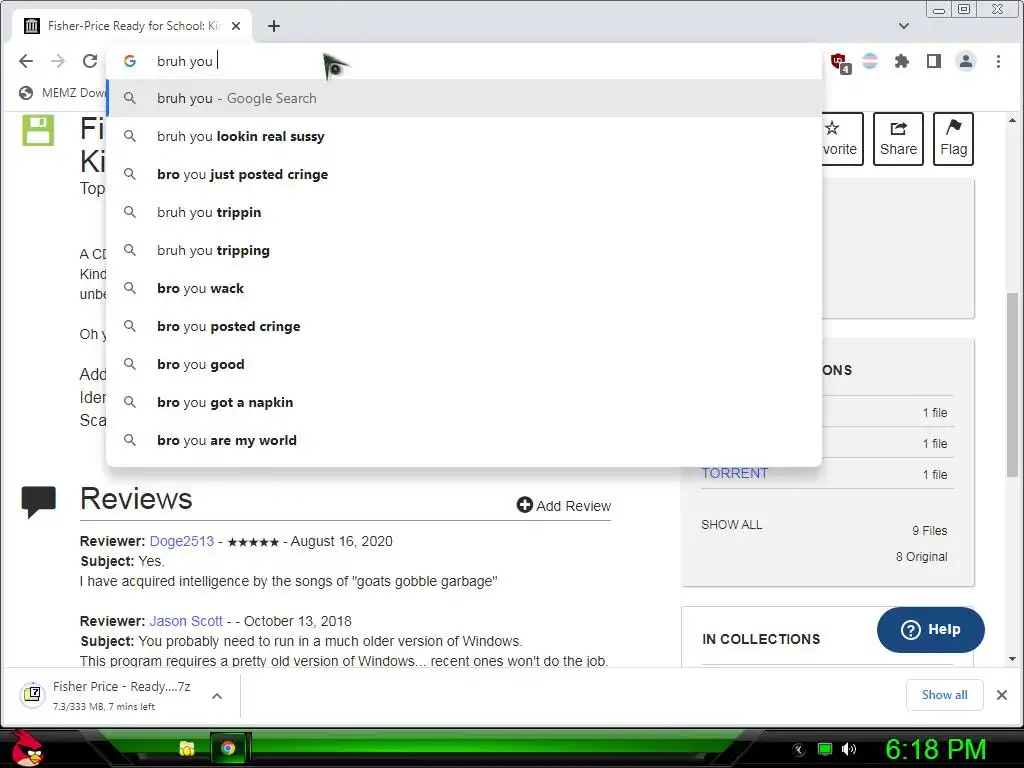Click the Reviews speech bubble icon

[39, 502]
